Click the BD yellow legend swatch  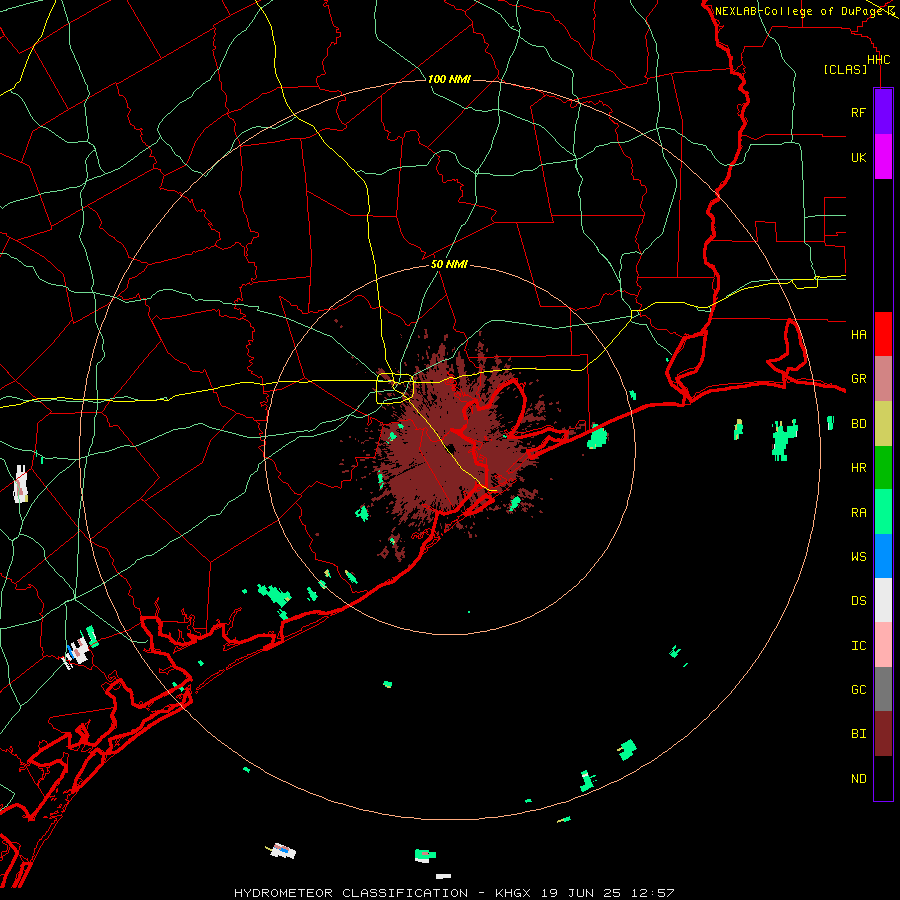883,423
